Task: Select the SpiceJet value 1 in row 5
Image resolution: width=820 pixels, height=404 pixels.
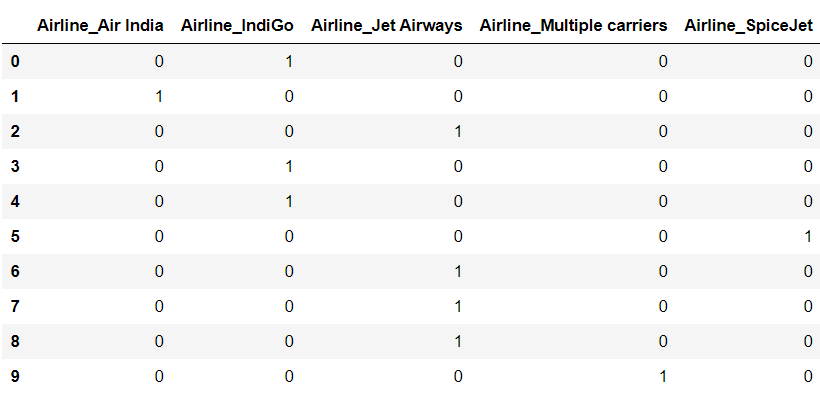Action: coord(808,237)
